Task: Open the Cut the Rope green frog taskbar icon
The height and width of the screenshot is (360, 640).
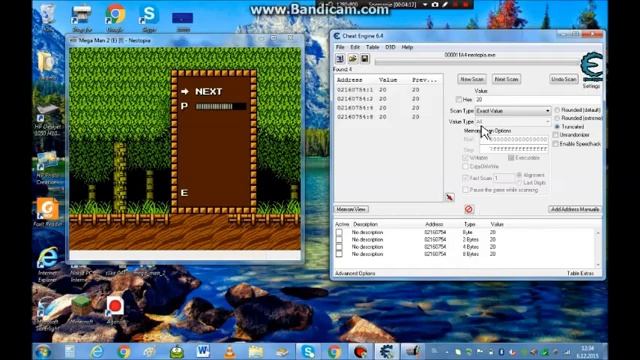Action: coord(177,352)
